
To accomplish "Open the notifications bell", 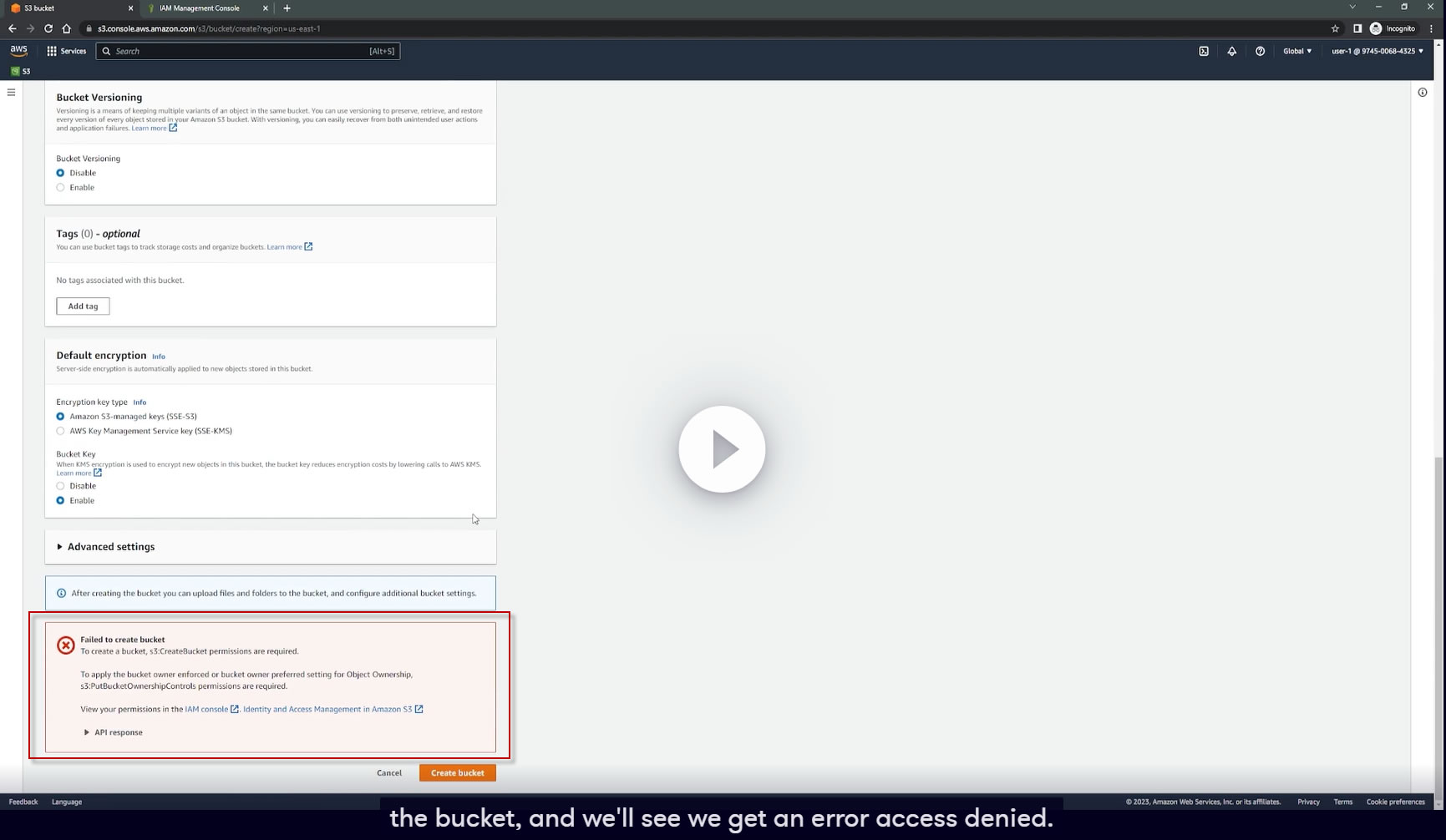I will (1231, 51).
